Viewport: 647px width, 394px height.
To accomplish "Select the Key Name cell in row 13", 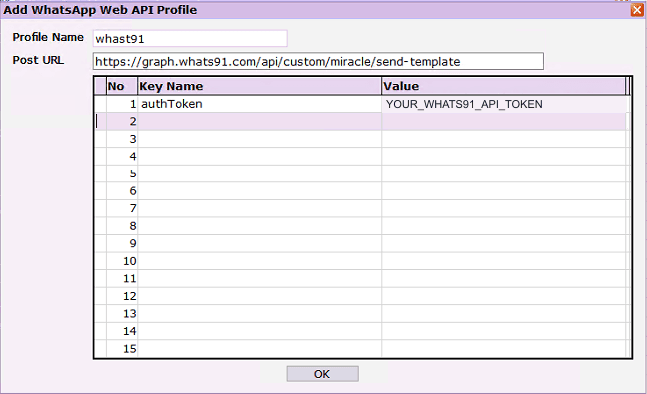I will pos(260,314).
